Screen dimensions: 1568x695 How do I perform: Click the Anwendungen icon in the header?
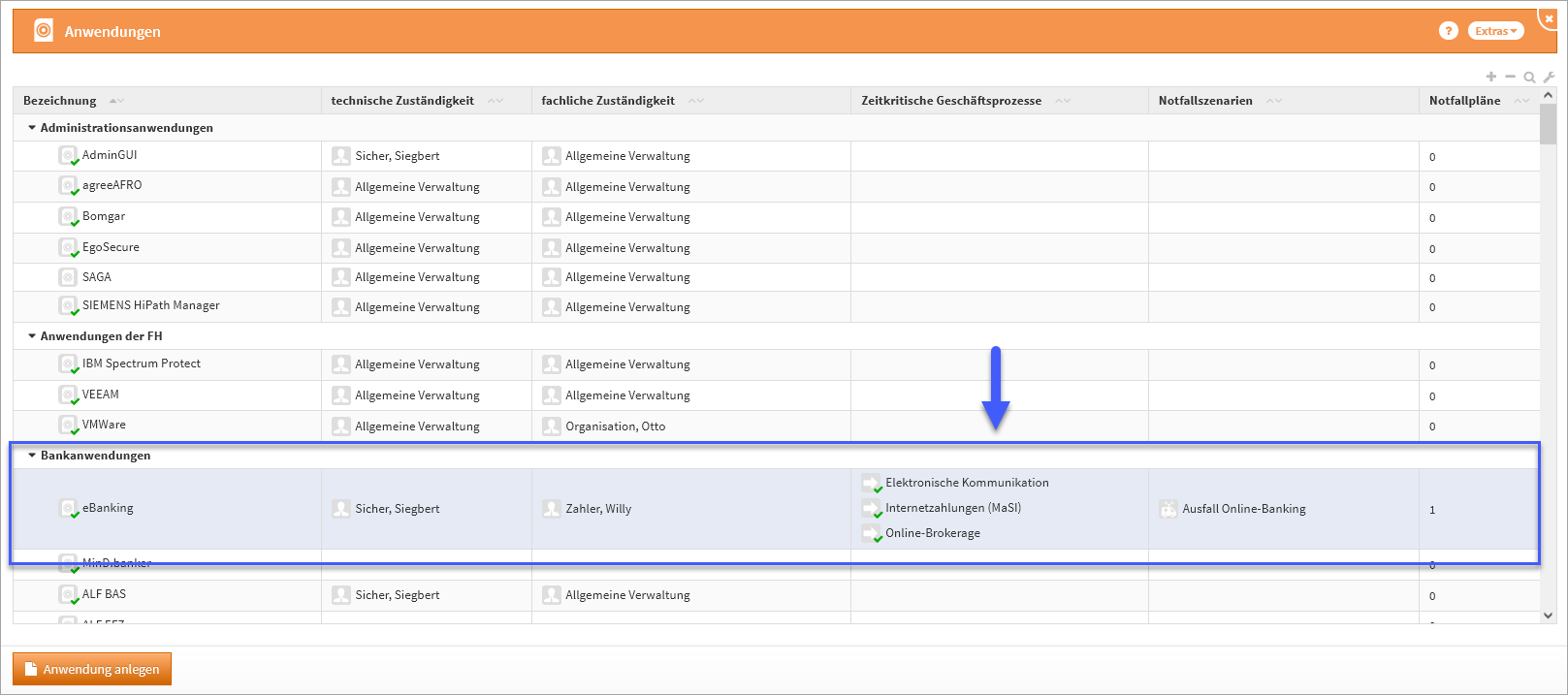44,31
